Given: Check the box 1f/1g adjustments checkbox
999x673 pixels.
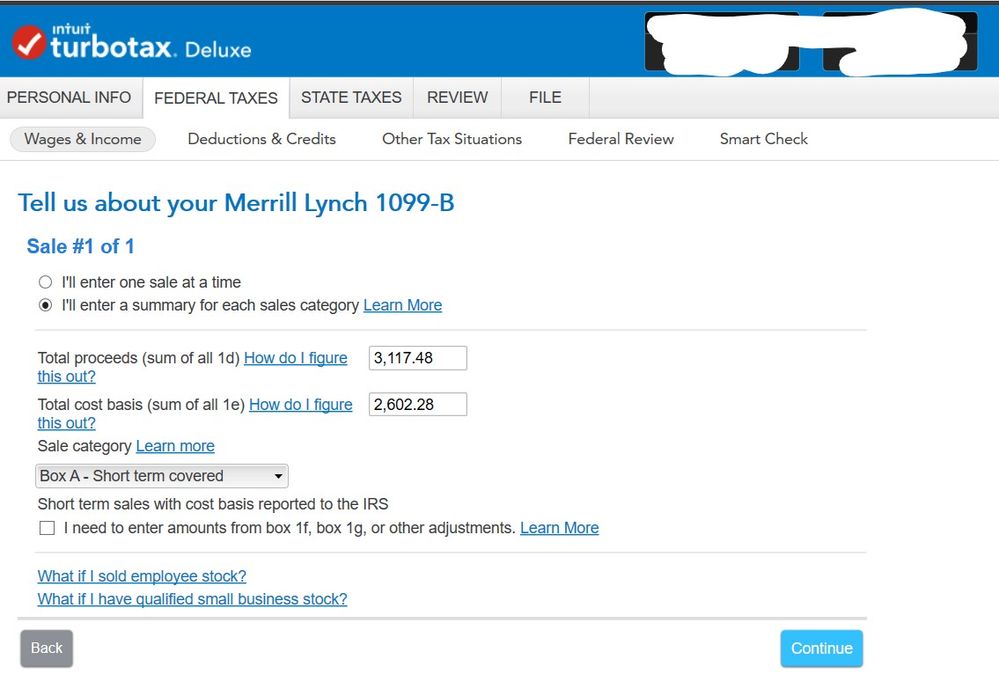Looking at the screenshot, I should tap(47, 528).
